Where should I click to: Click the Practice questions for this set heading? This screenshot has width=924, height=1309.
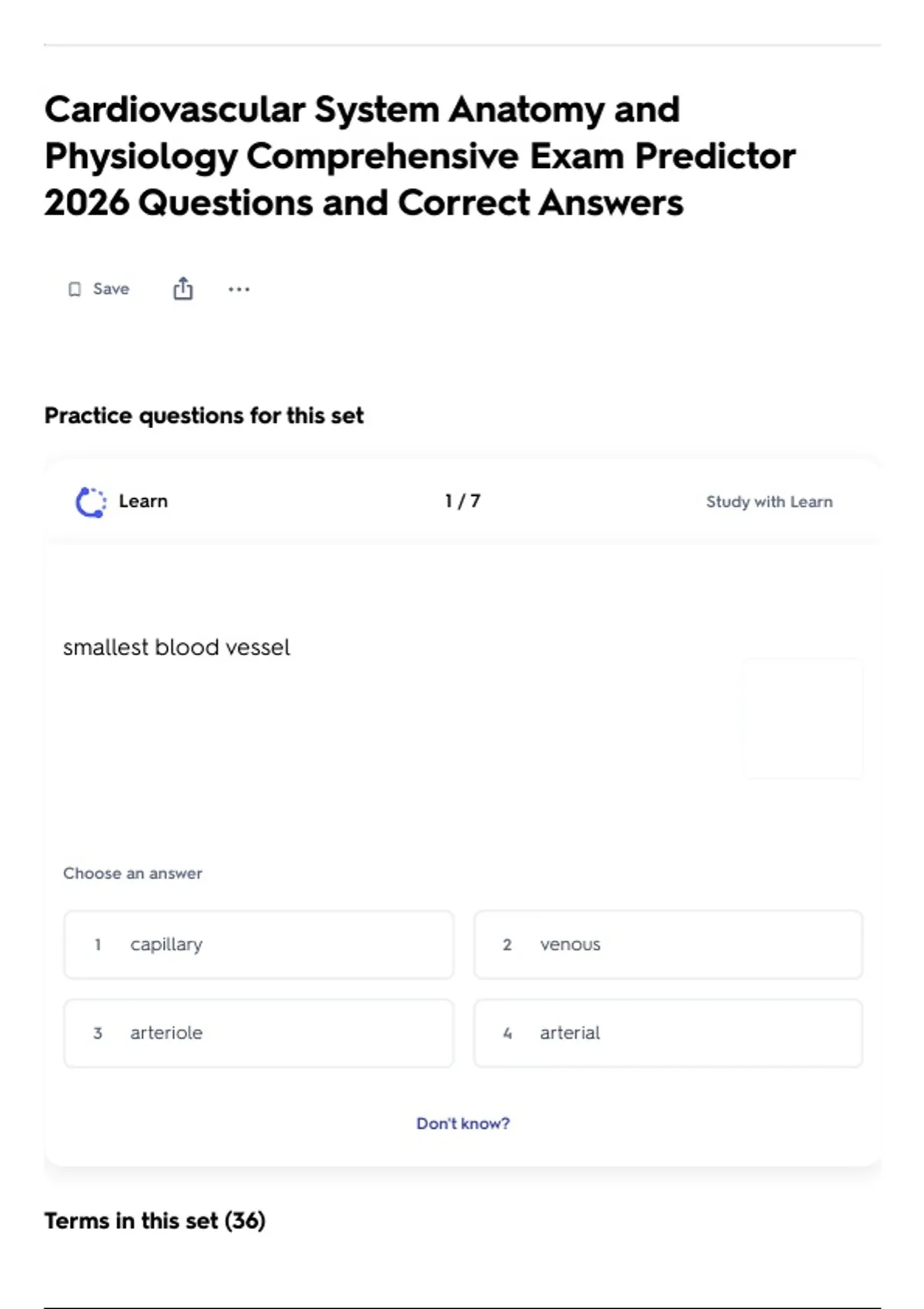[x=204, y=416]
